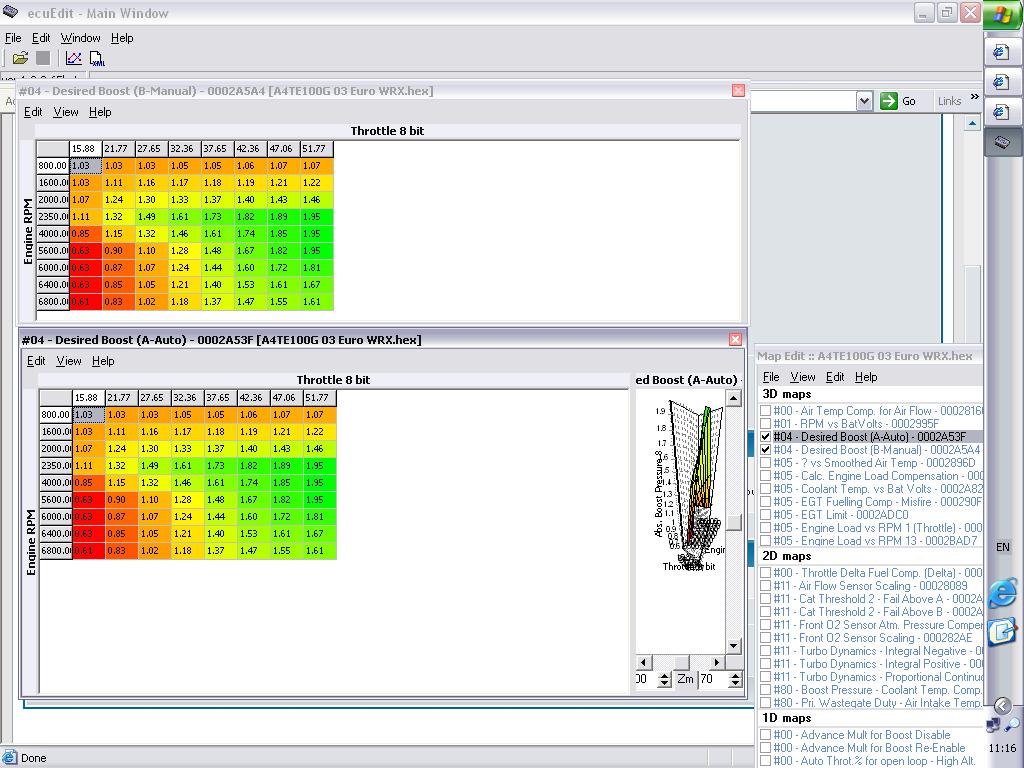This screenshot has width=1024, height=768.
Task: Close the Desired Boost (B-Manual) window
Action: pyautogui.click(x=739, y=91)
